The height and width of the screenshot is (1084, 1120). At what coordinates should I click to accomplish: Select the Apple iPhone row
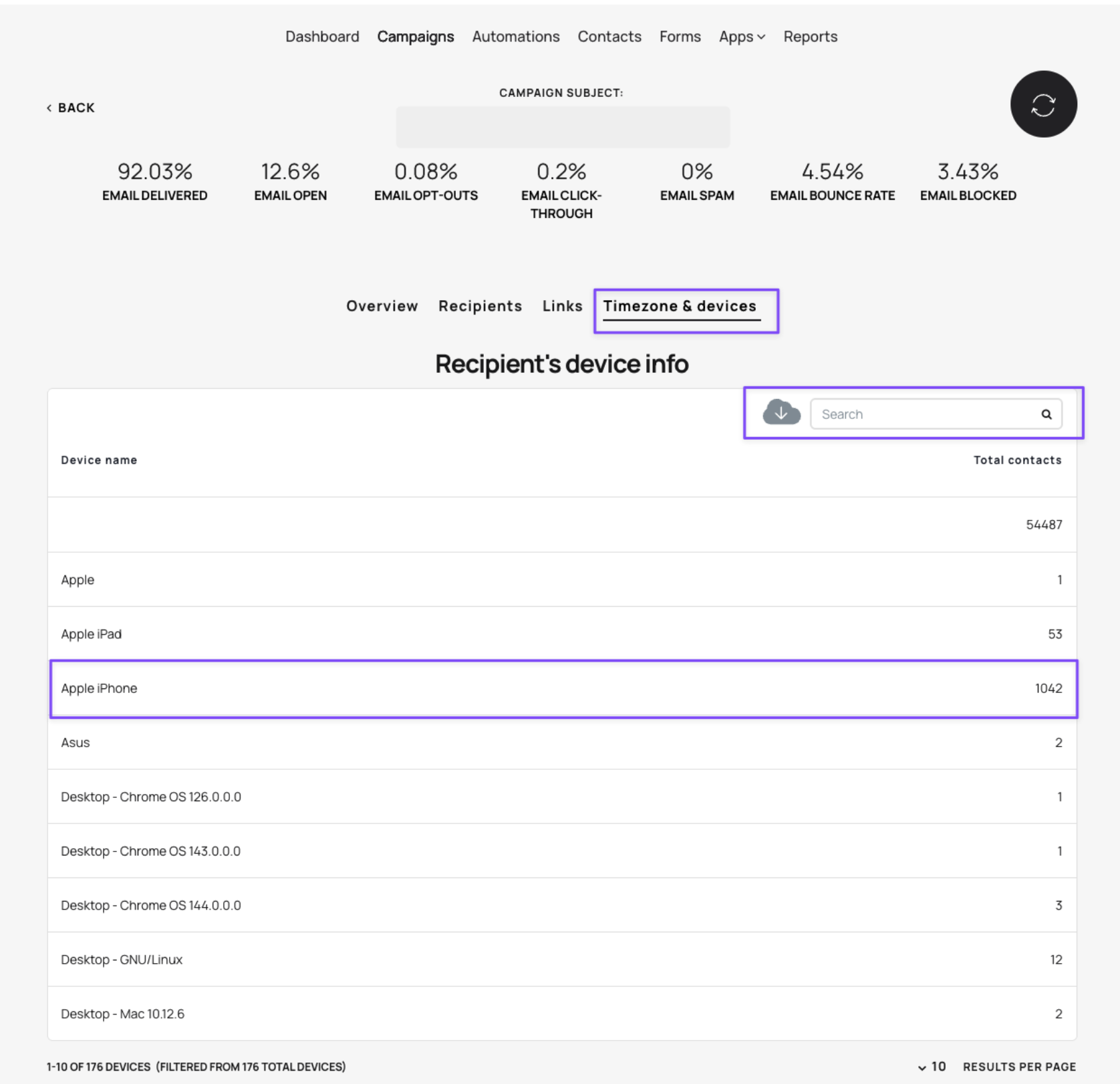[562, 688]
